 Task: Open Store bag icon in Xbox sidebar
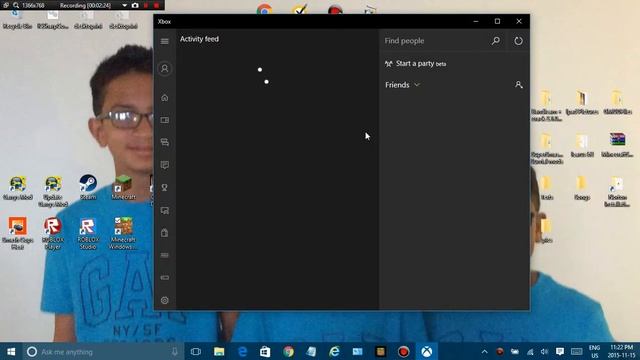[164, 233]
